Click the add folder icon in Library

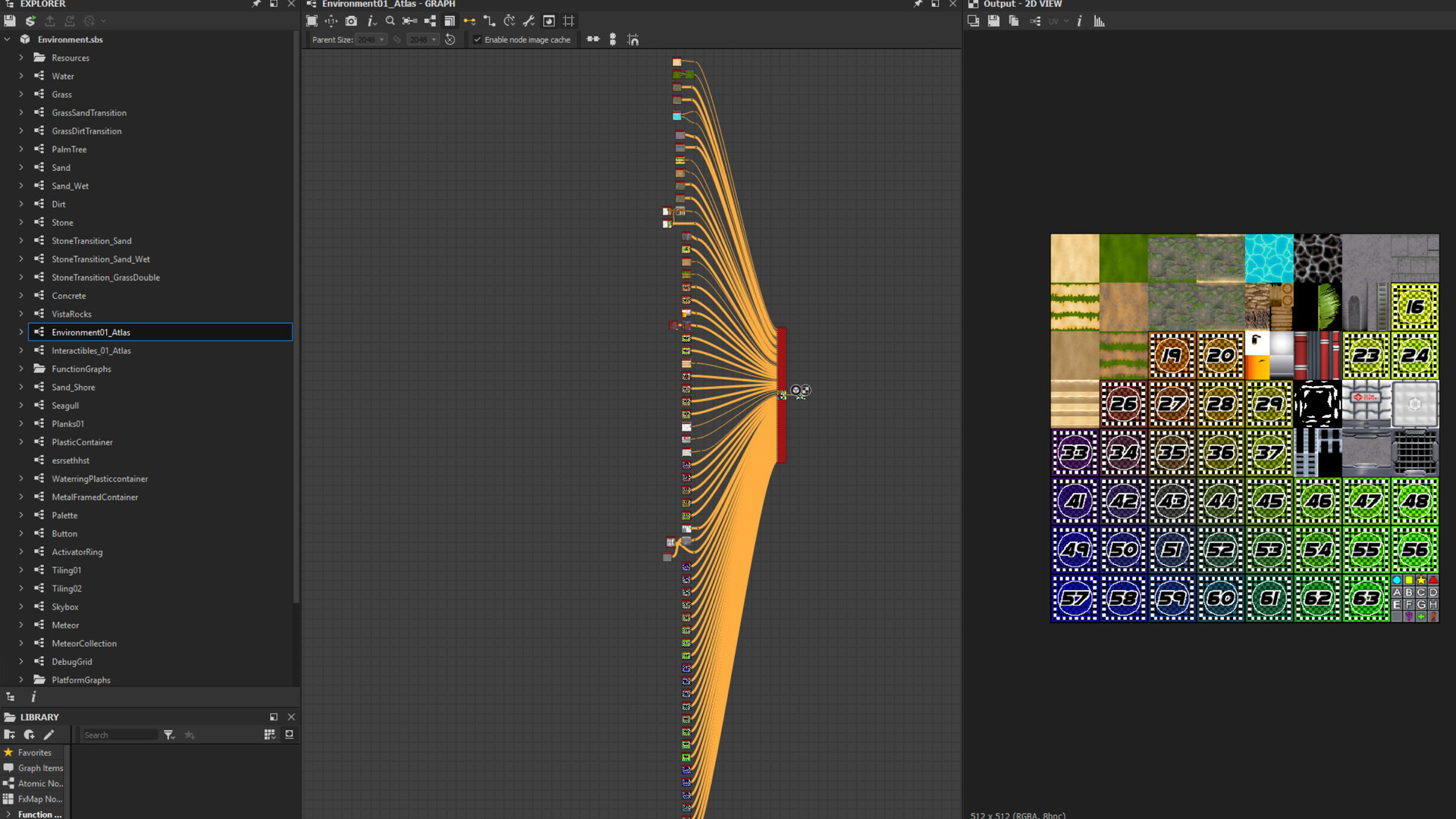click(x=10, y=735)
